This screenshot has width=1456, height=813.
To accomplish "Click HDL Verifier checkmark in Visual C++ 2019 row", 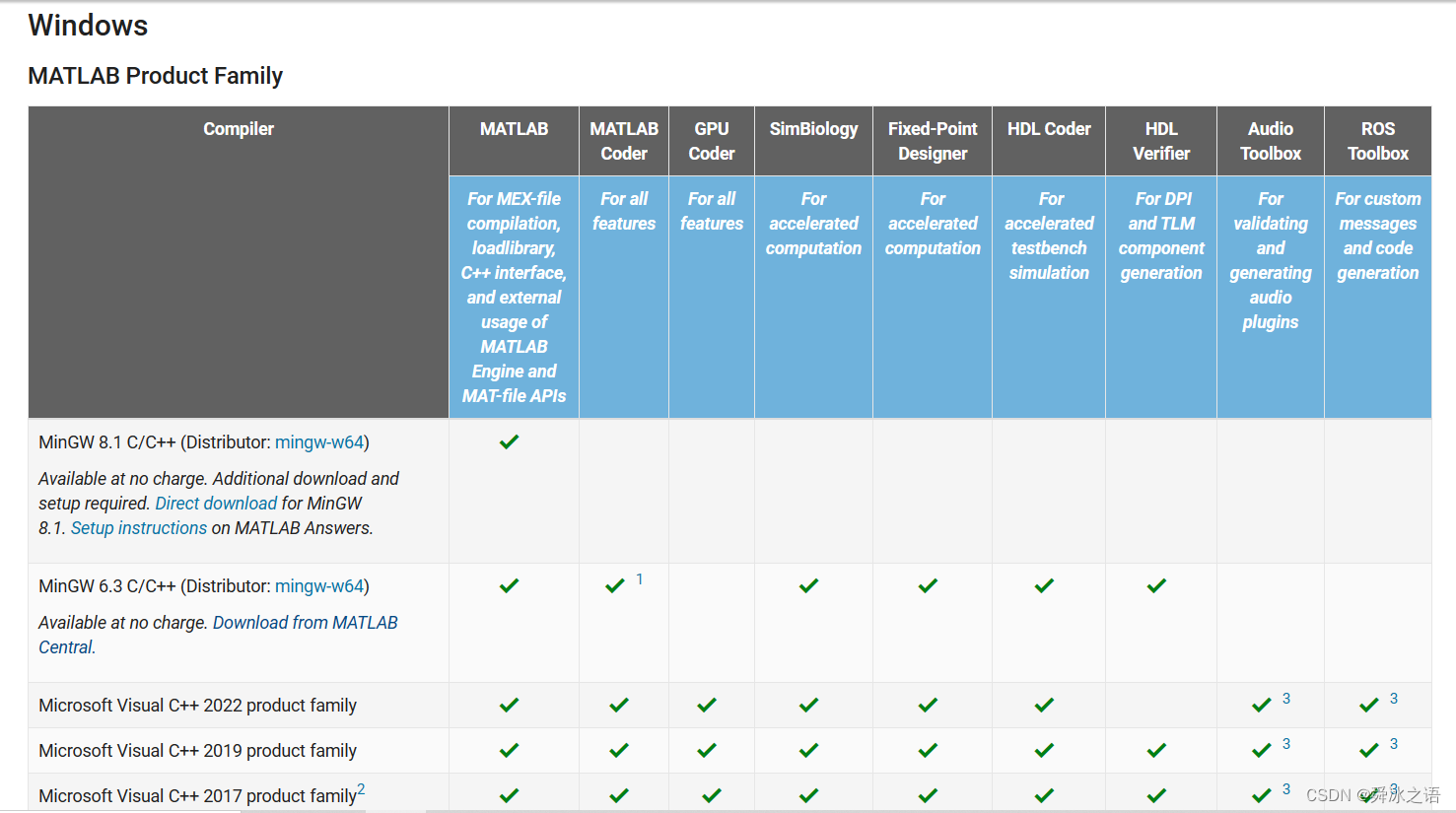I will click(x=1157, y=750).
